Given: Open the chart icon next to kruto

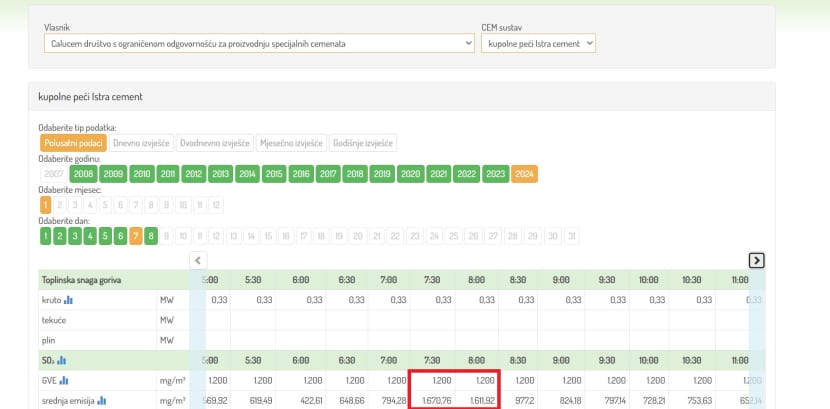Looking at the screenshot, I should pos(68,300).
